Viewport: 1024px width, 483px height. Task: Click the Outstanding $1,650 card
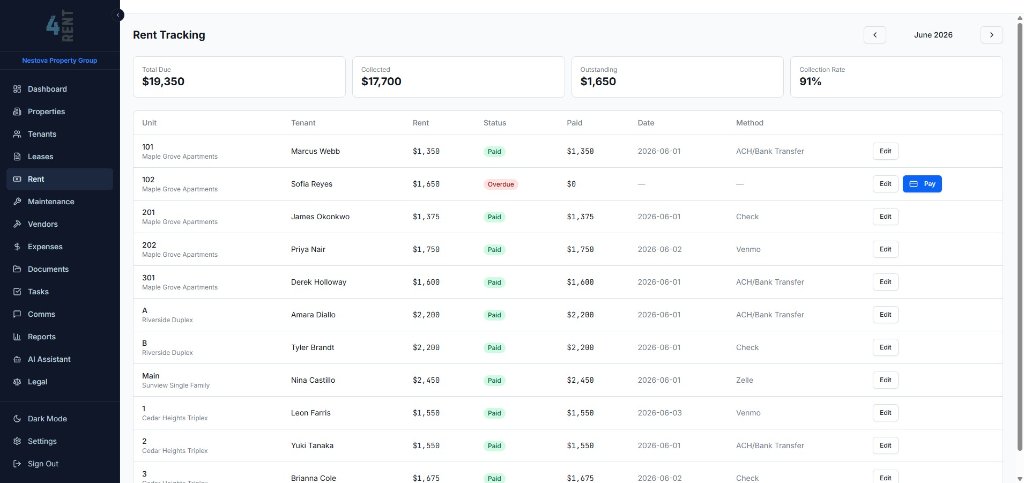click(x=677, y=77)
